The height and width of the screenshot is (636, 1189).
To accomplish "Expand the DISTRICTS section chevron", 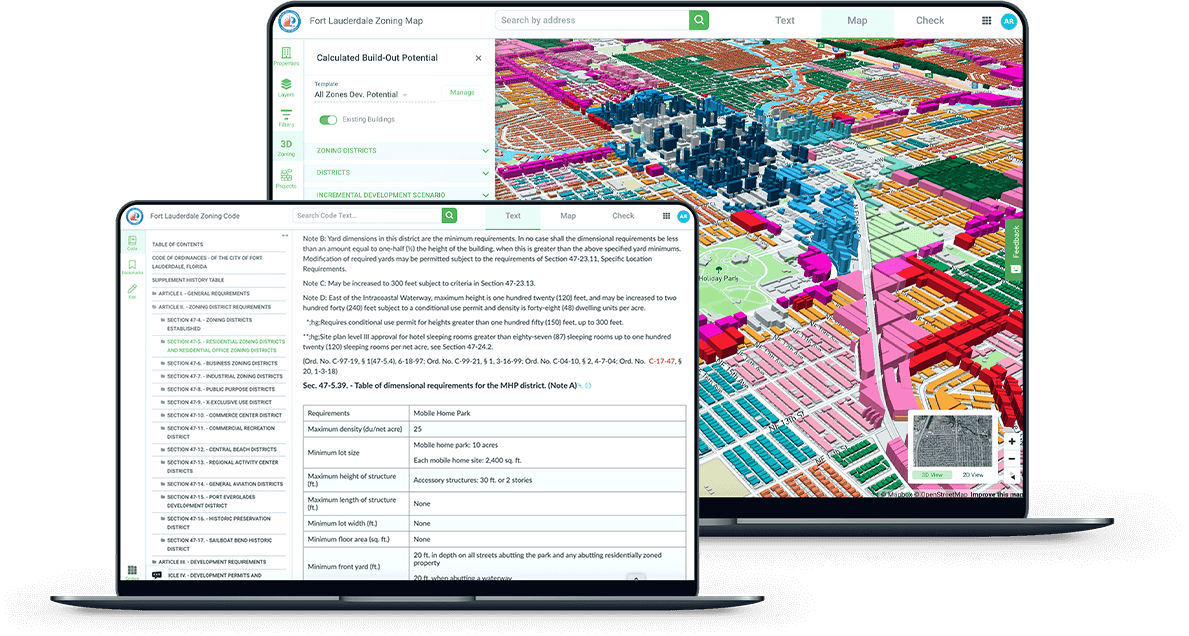I will (x=485, y=172).
